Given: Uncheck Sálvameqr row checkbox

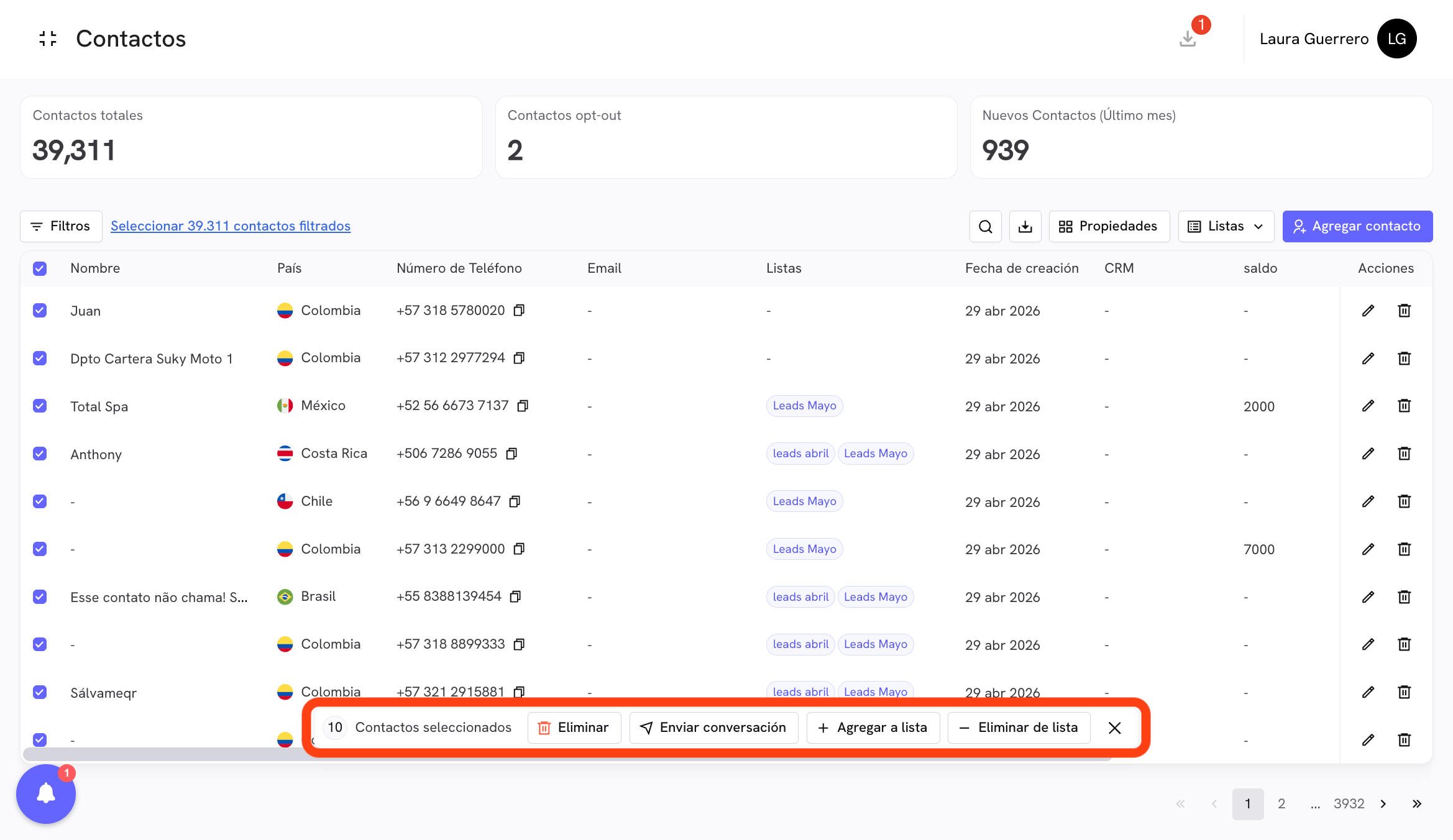Looking at the screenshot, I should (x=40, y=692).
